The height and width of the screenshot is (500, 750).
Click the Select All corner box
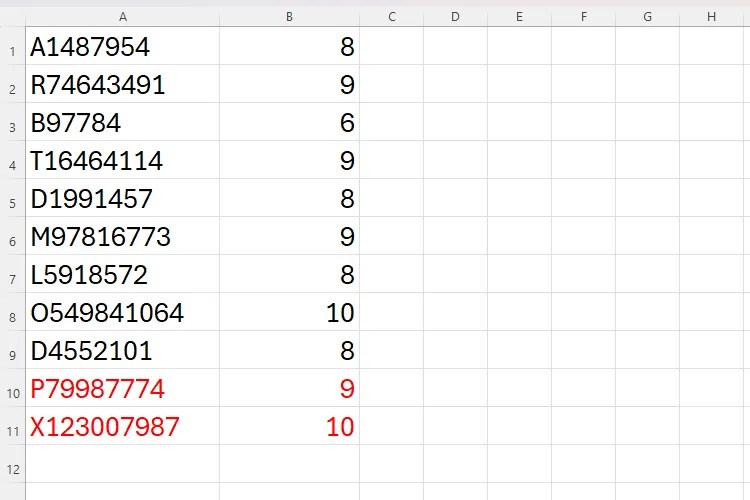tap(12, 17)
